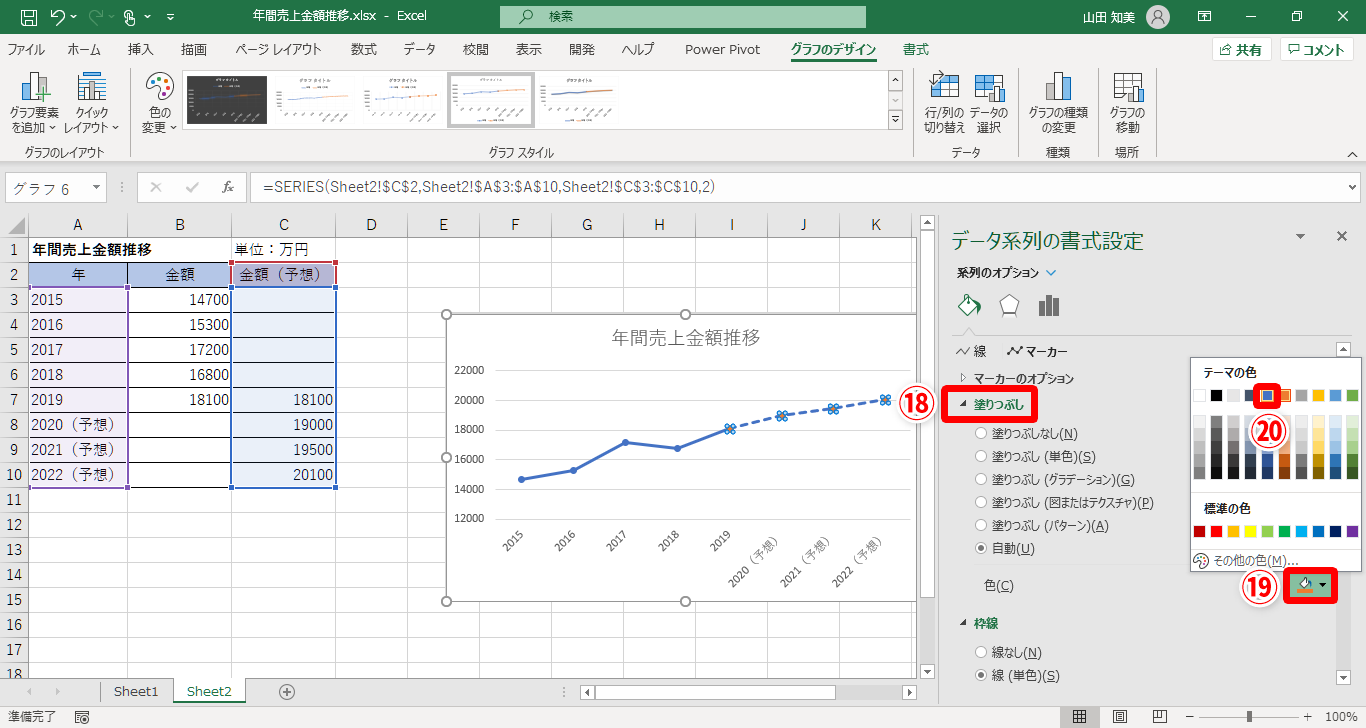Viewport: 1366px width, 728px height.
Task: Open グラフ要素を追加 (Add Chart Element)
Action: coord(35,104)
